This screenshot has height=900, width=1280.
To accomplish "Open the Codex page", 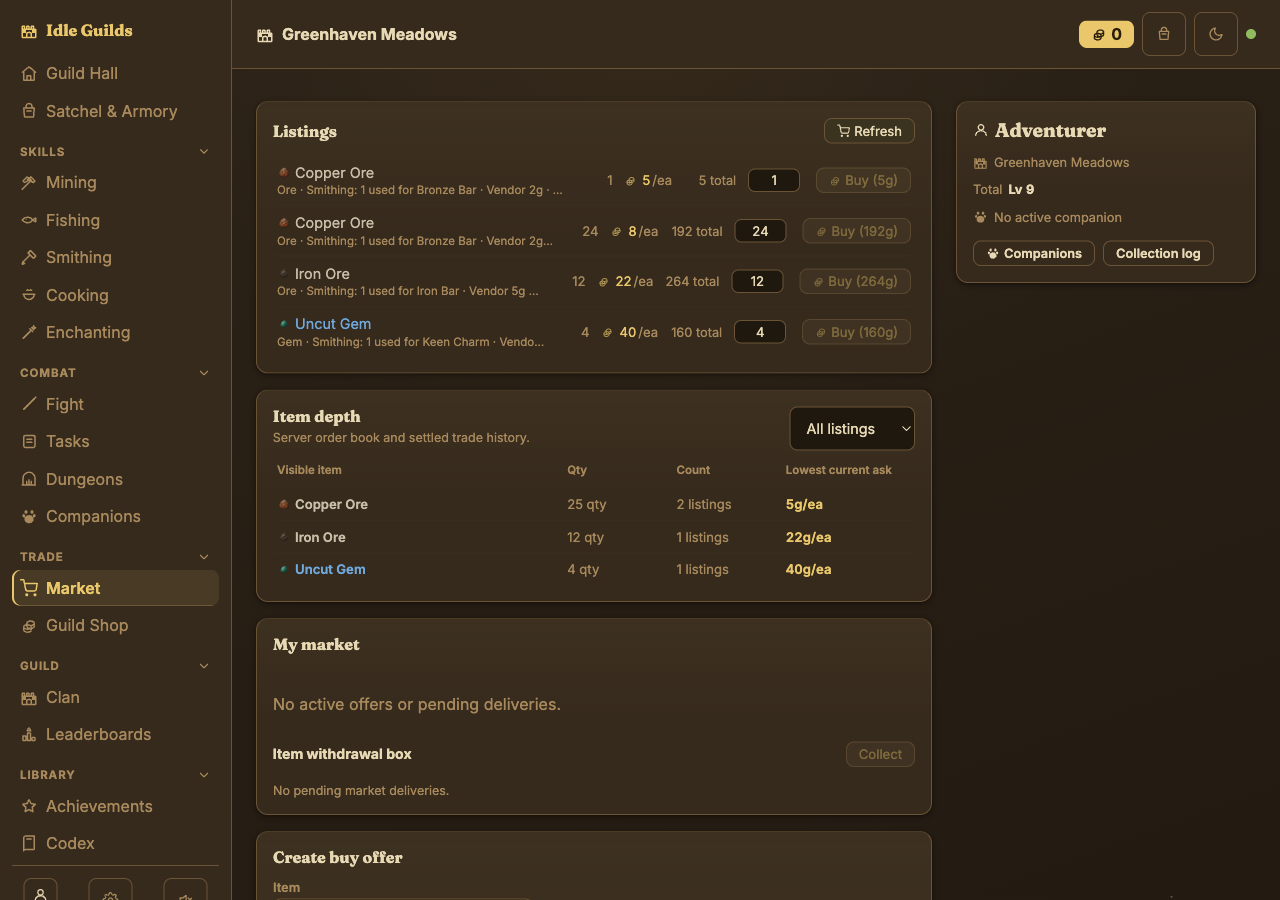I will pyautogui.click(x=115, y=843).
